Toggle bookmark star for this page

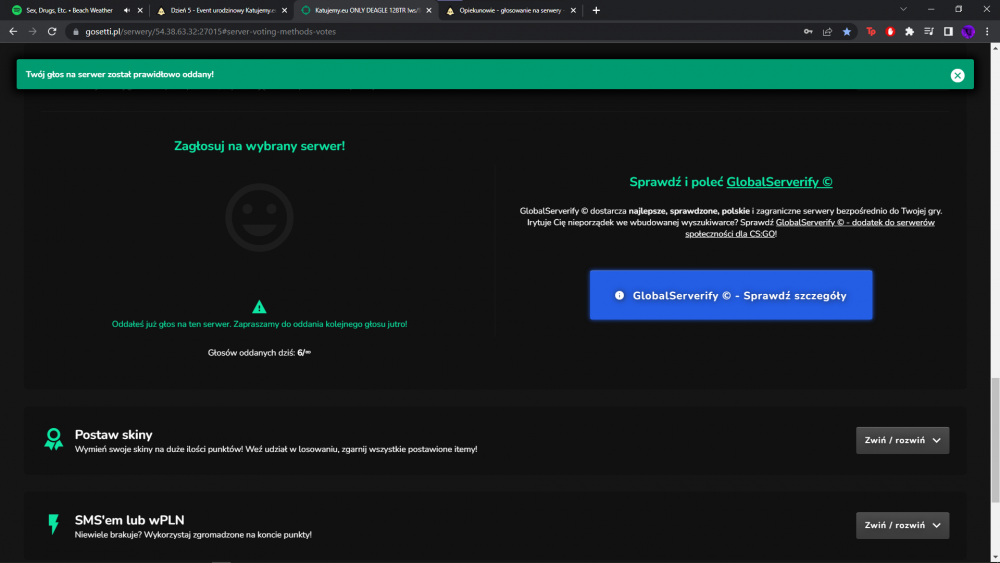[847, 31]
